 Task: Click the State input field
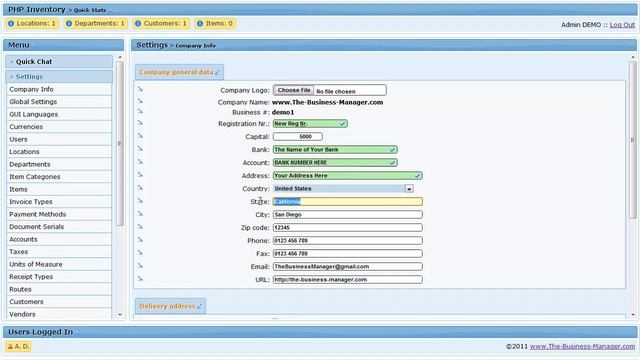click(348, 202)
